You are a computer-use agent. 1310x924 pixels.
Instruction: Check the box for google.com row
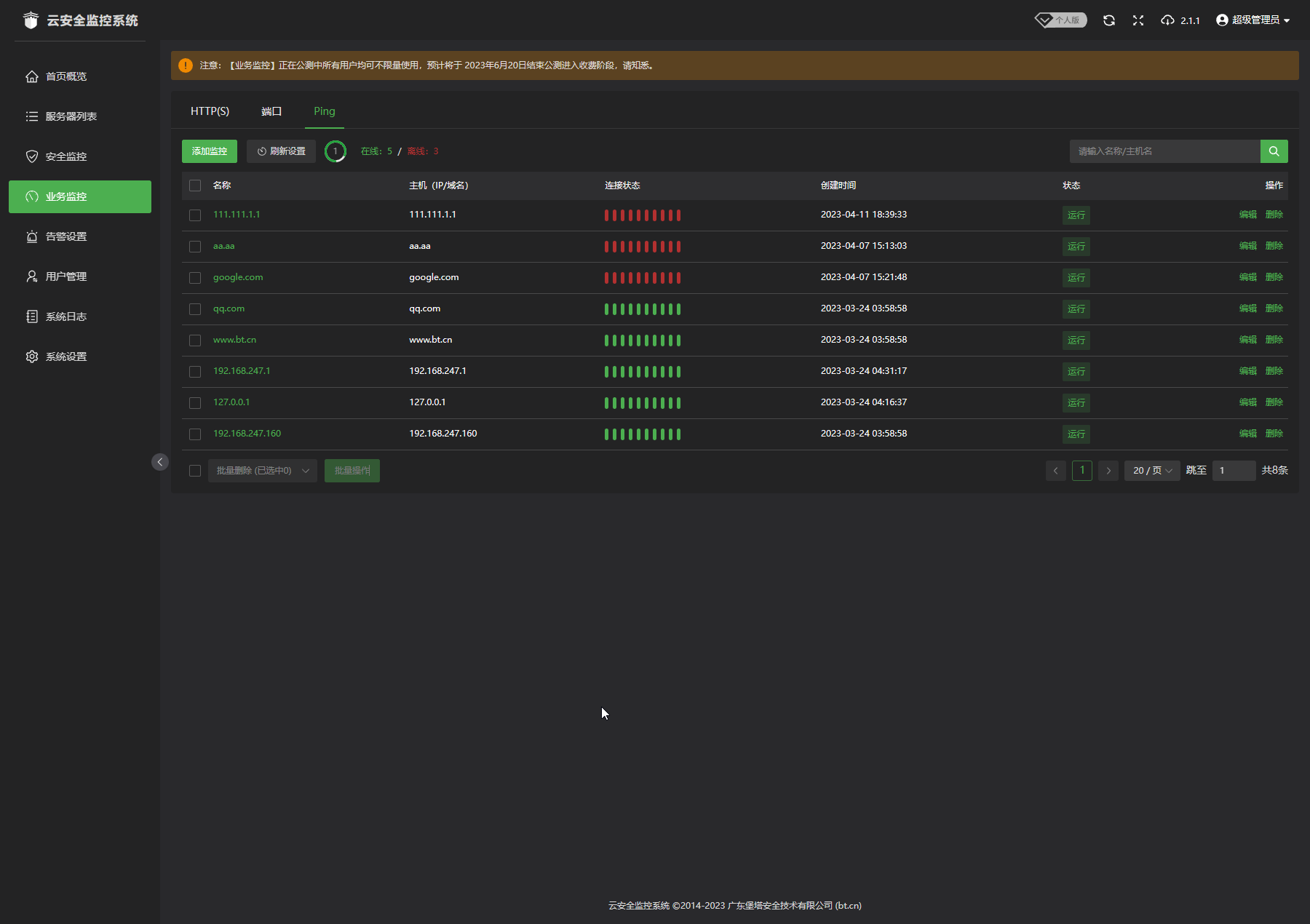195,278
